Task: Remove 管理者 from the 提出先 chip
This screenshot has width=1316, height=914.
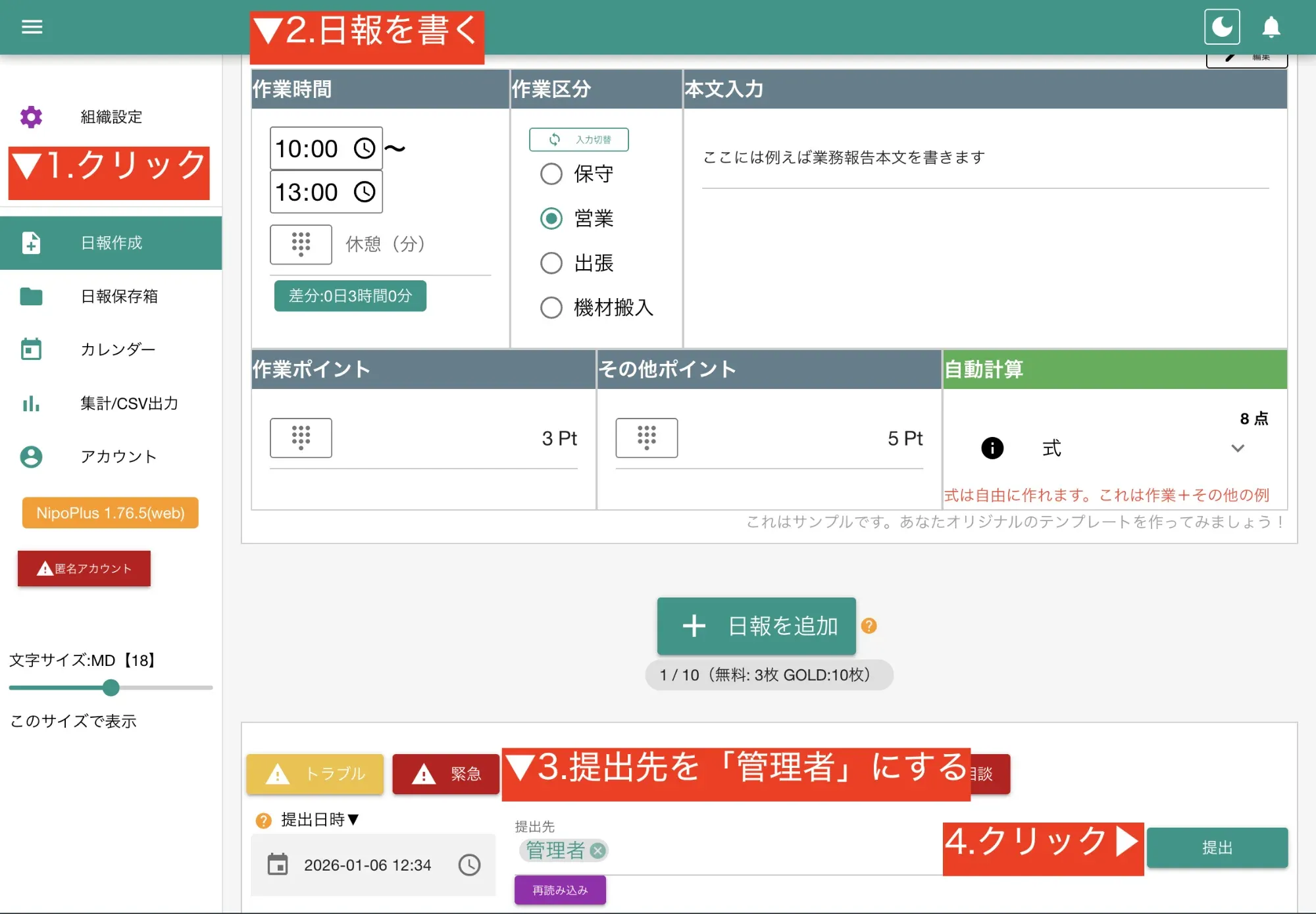Action: 597,850
